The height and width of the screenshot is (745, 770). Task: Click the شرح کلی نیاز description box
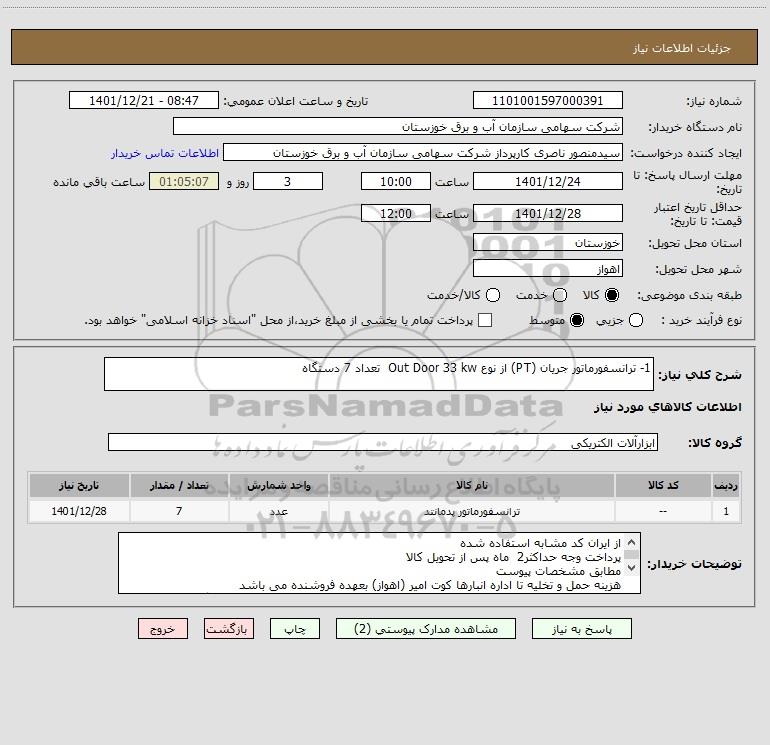click(379, 374)
